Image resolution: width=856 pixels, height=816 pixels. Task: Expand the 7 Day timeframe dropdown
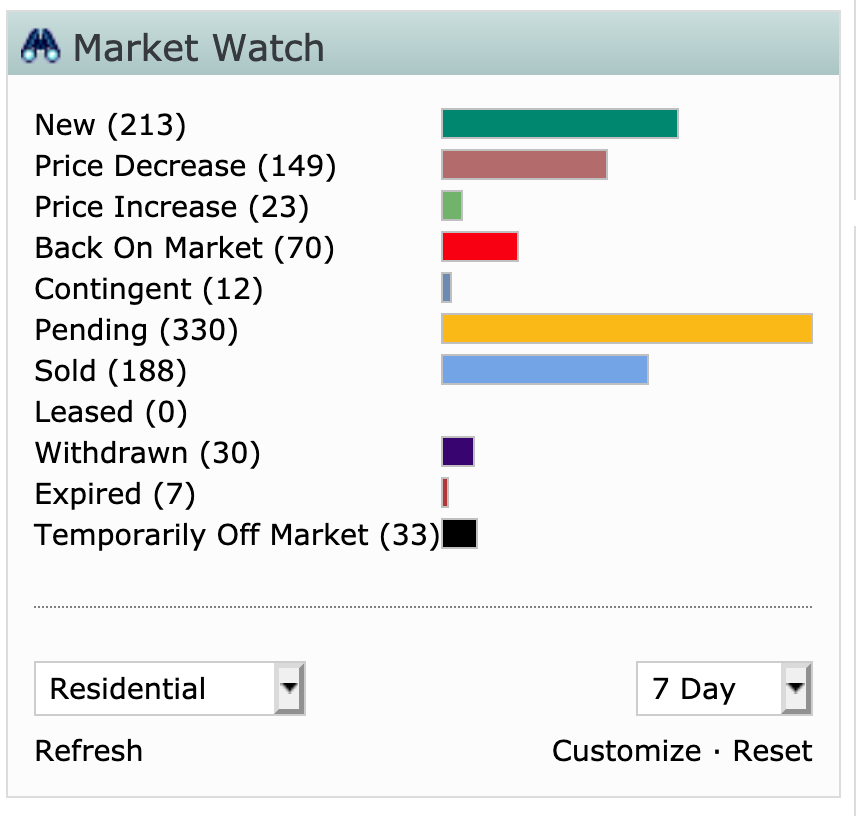[723, 689]
